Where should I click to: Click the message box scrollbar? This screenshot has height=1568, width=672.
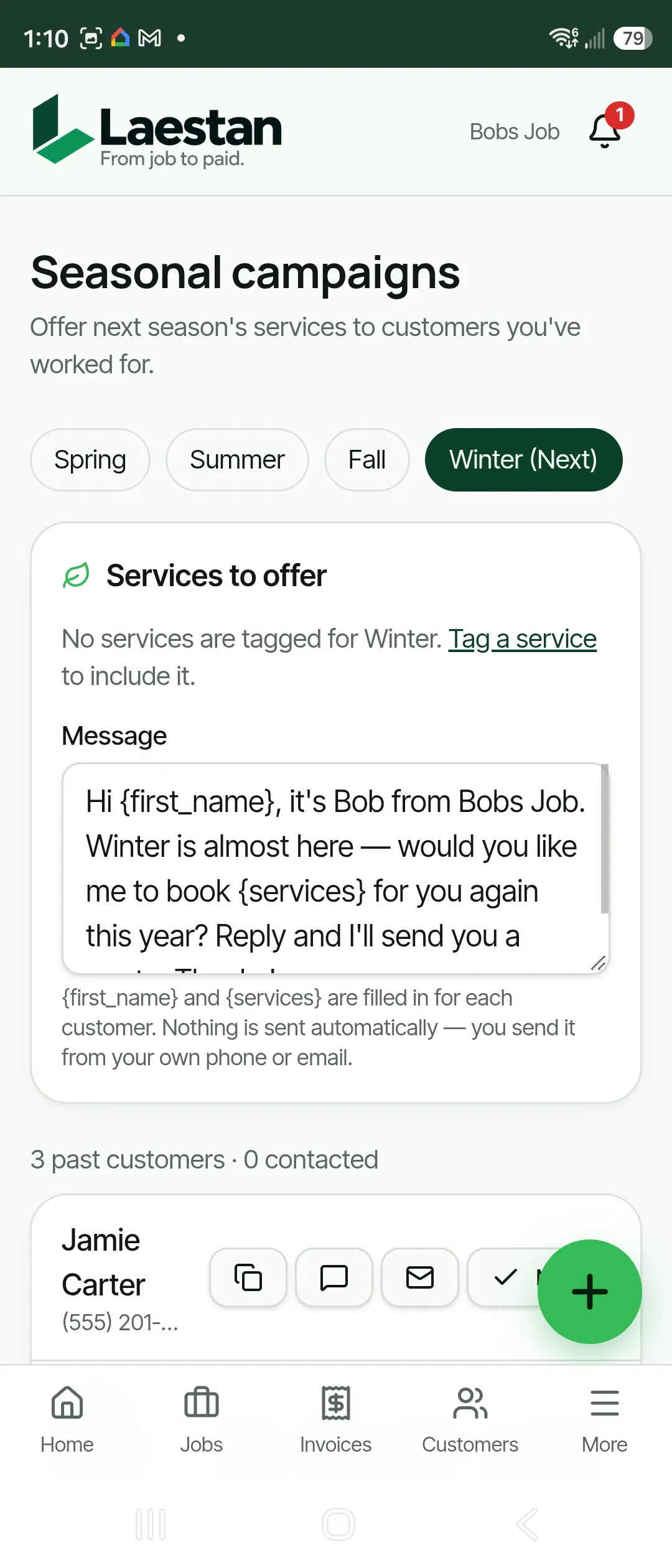[x=605, y=839]
